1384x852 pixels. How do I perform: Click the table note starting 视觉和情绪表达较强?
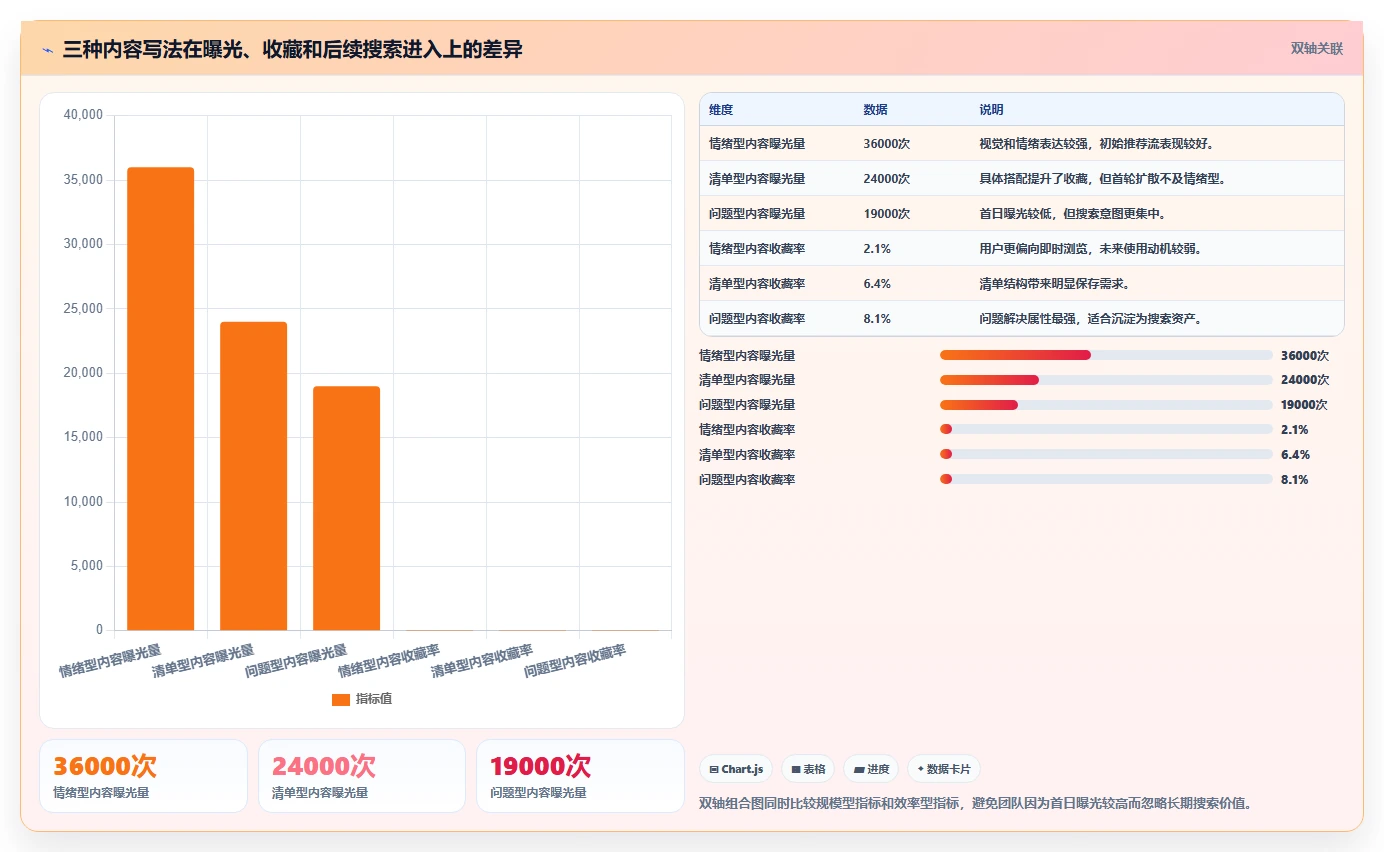click(1096, 144)
